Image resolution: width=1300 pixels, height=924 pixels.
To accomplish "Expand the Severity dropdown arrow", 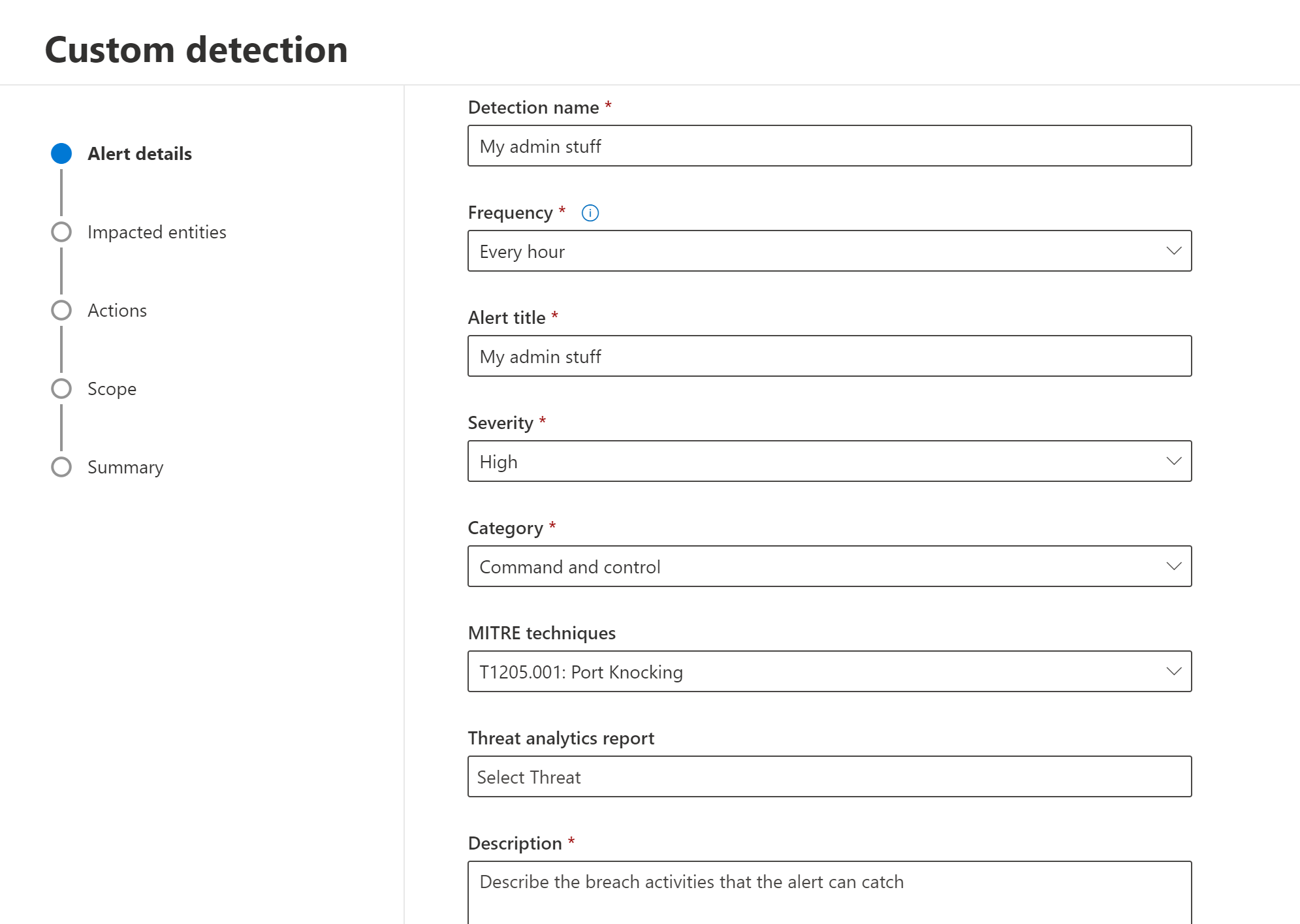I will [x=1173, y=462].
